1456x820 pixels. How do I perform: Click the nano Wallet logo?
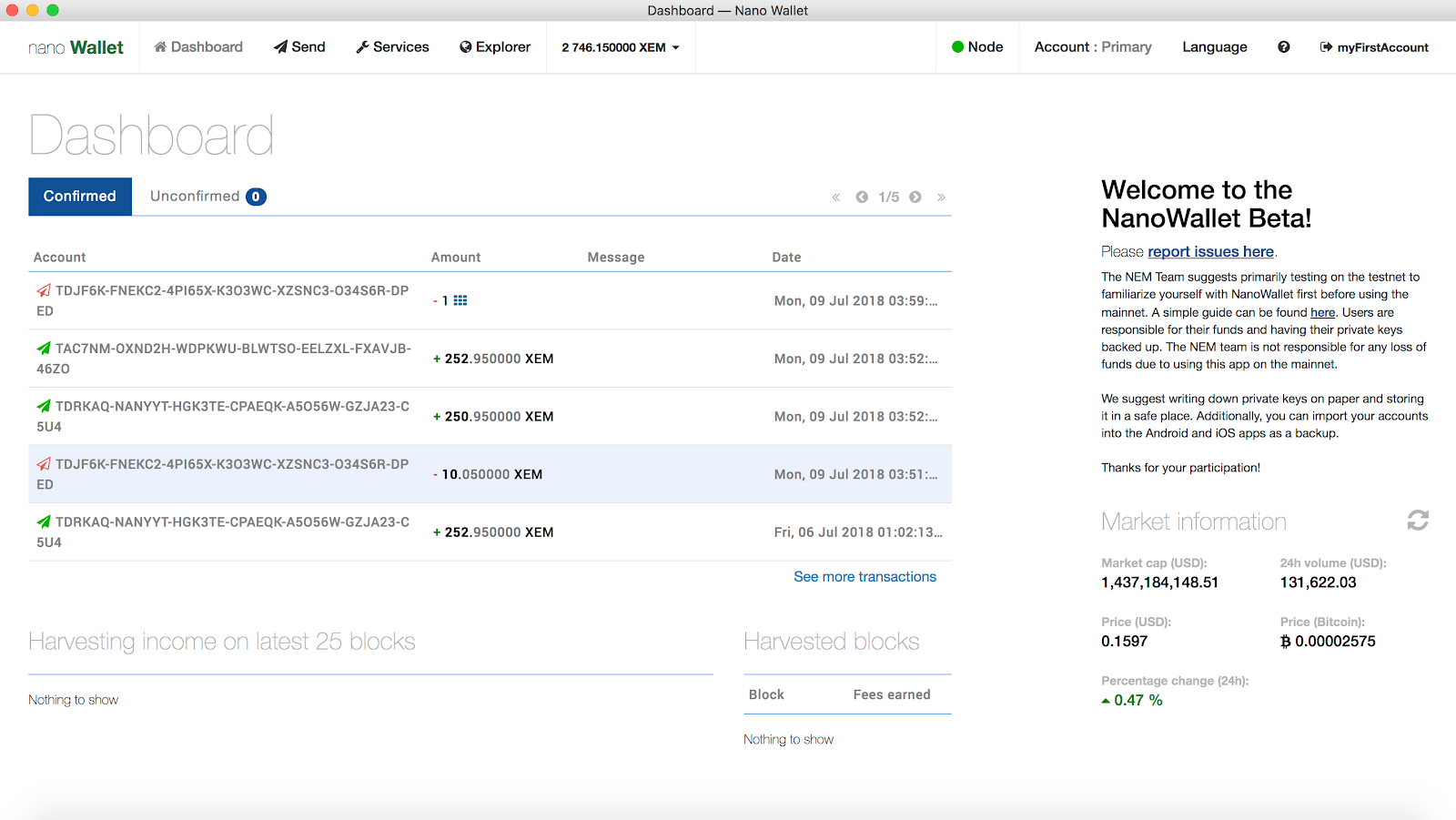coord(76,47)
